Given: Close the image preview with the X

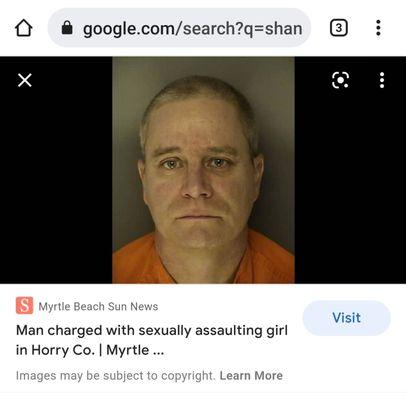Looking at the screenshot, I should [25, 80].
